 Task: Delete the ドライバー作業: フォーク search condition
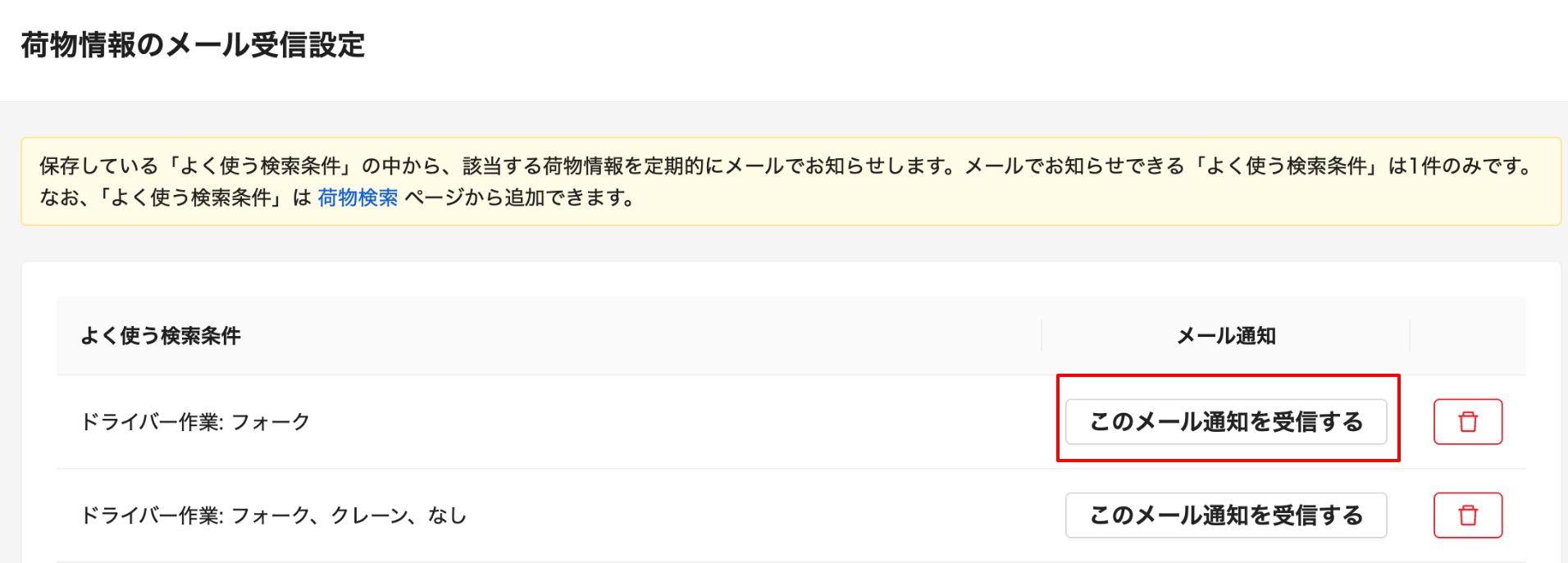pyautogui.click(x=1468, y=422)
